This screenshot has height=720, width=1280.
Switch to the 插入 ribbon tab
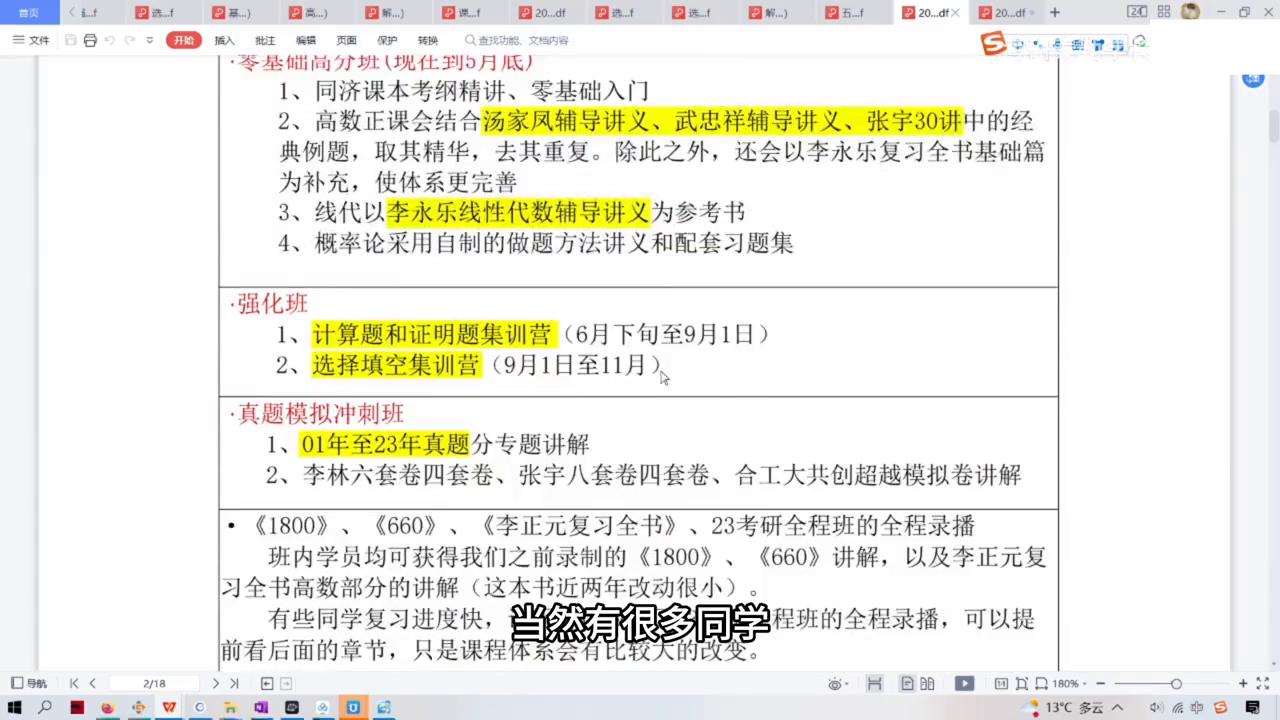pos(224,40)
